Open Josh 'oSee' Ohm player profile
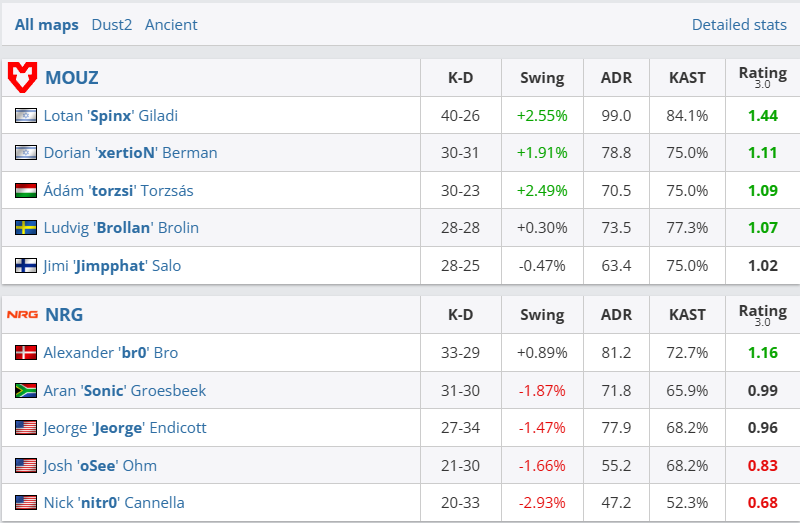Viewport: 800px width, 523px height. (100, 466)
